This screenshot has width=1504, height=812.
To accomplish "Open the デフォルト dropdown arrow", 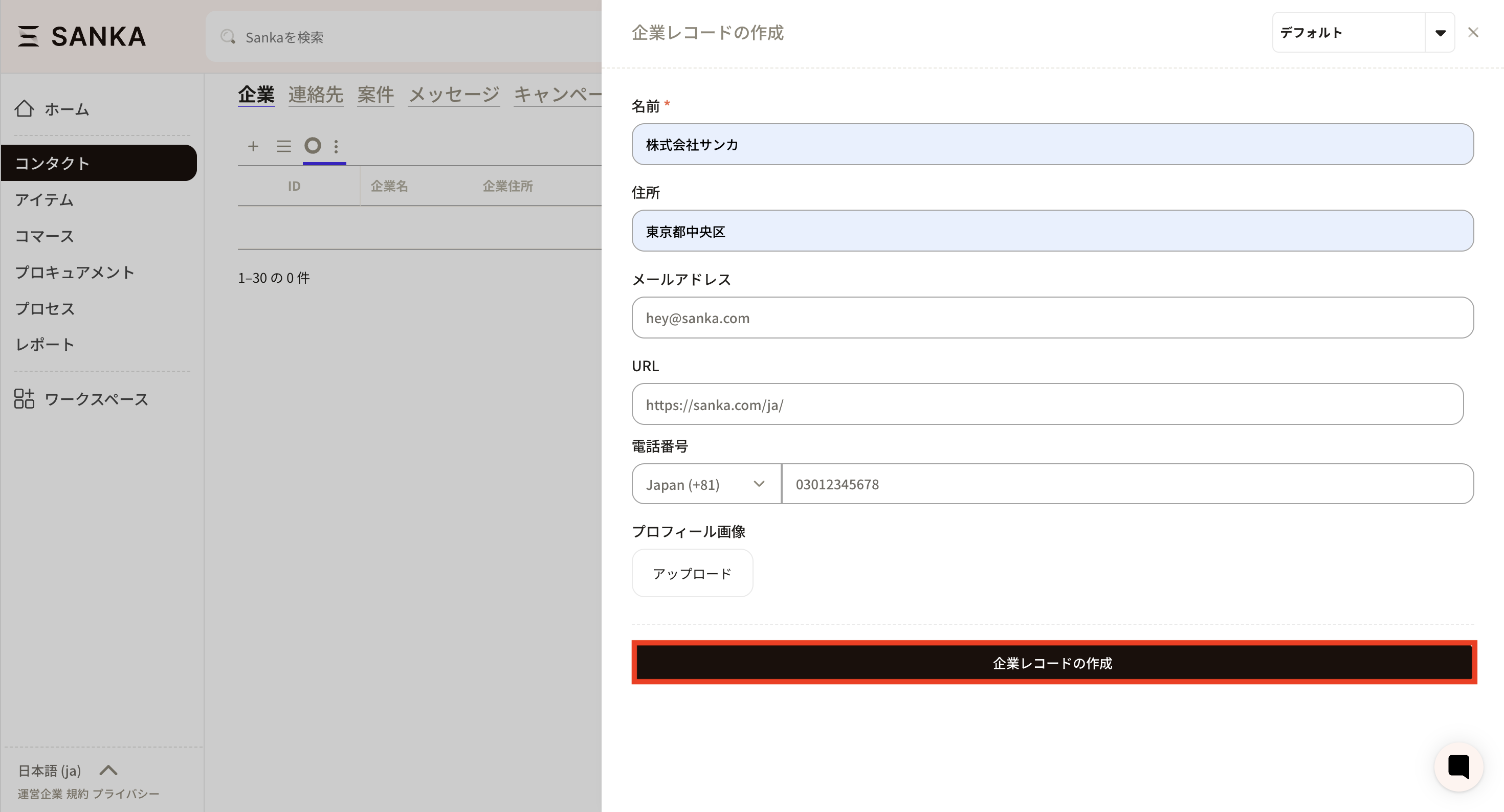I will pyautogui.click(x=1440, y=33).
